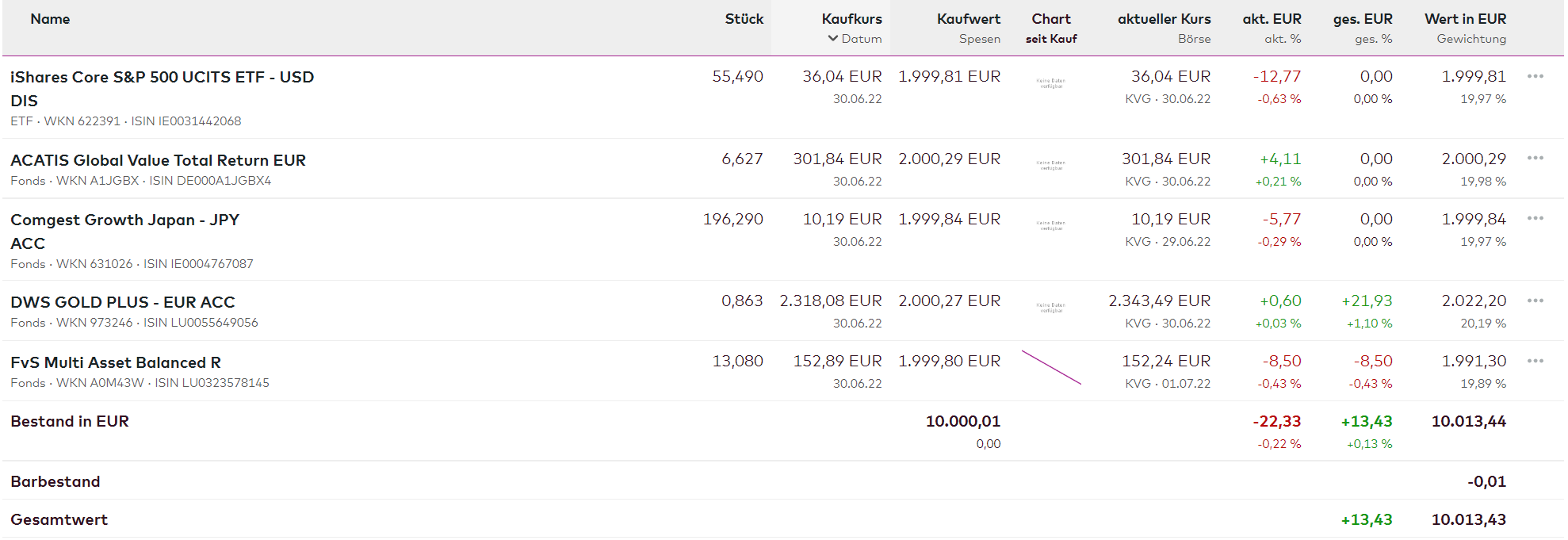This screenshot has height=540, width=1568.
Task: Sort positions by Stück column header
Action: [x=744, y=19]
